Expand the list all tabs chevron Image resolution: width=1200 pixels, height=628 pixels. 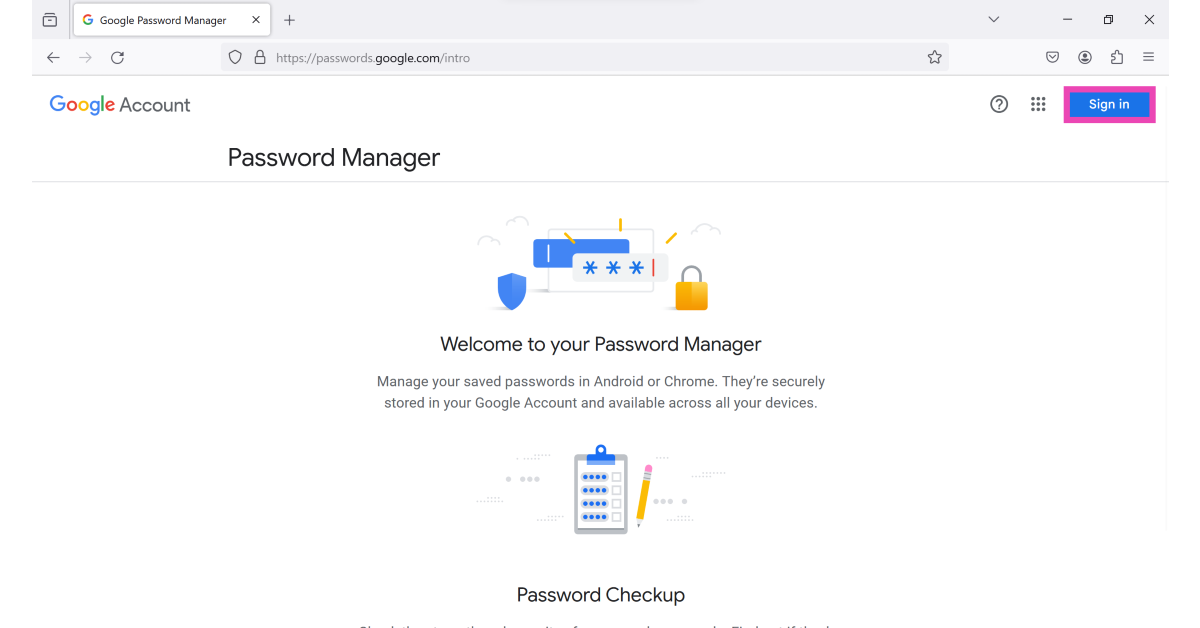[x=993, y=20]
